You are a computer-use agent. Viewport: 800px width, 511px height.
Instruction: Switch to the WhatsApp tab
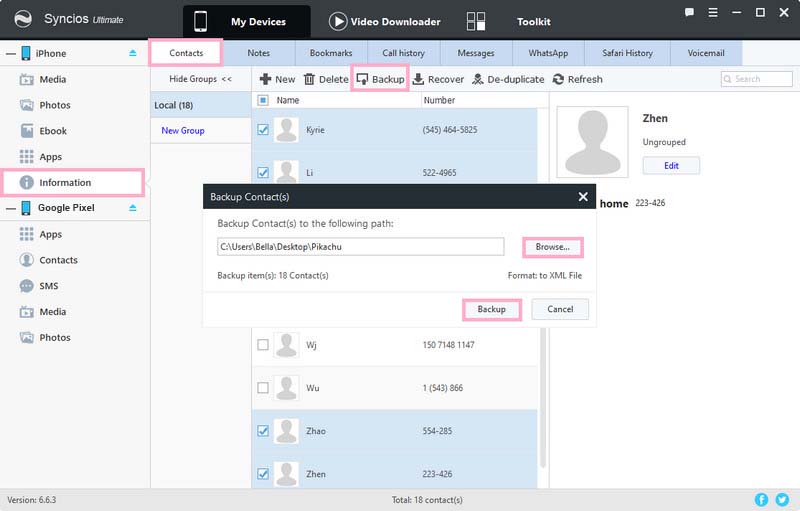[548, 53]
